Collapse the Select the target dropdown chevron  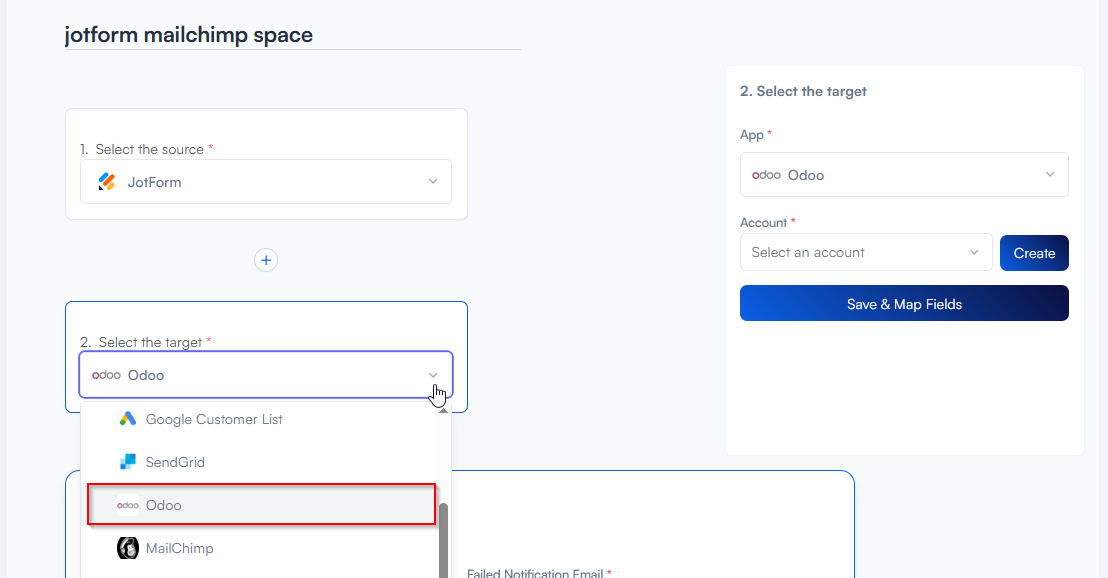433,375
